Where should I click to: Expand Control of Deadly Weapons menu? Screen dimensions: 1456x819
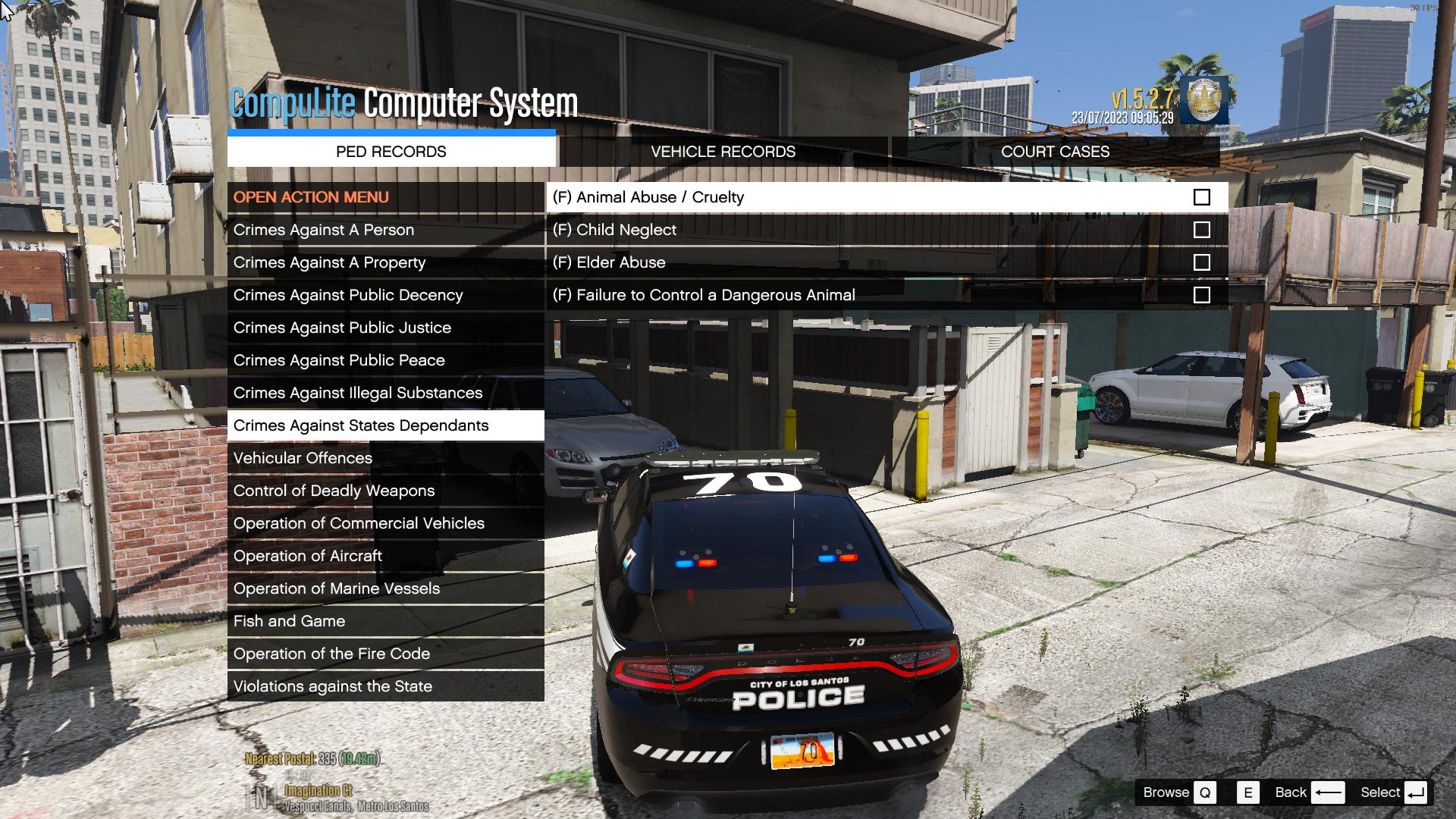[x=334, y=490]
